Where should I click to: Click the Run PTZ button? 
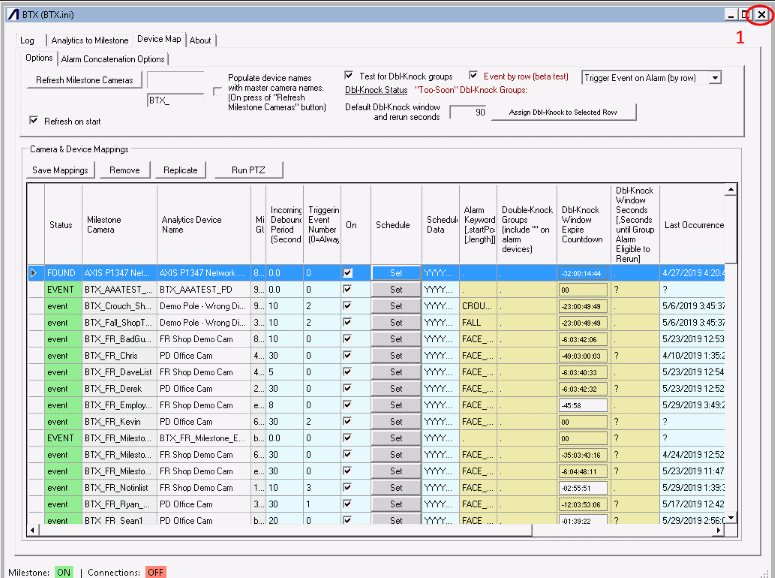(x=249, y=170)
